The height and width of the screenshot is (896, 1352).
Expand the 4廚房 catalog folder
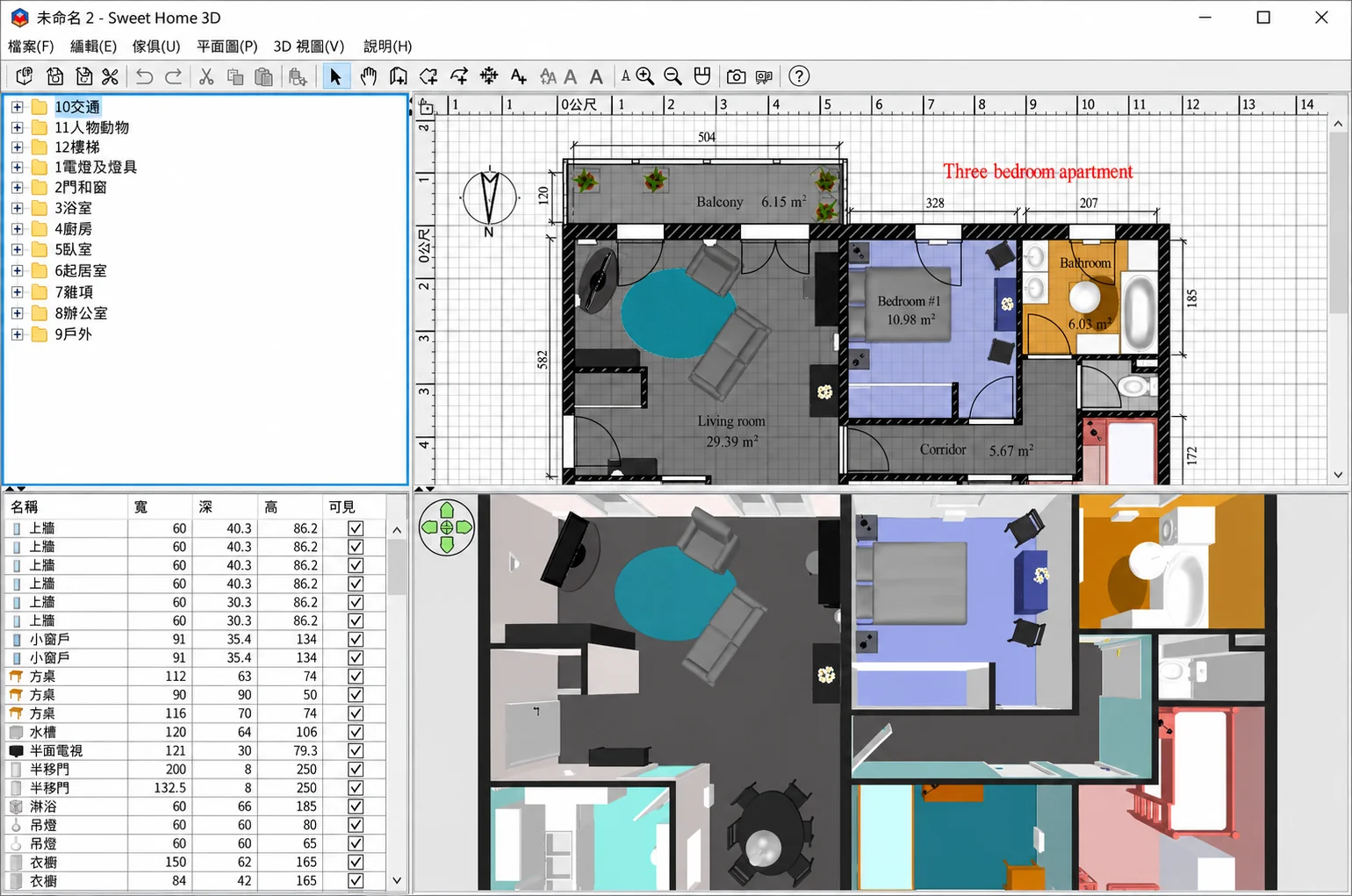(17, 229)
